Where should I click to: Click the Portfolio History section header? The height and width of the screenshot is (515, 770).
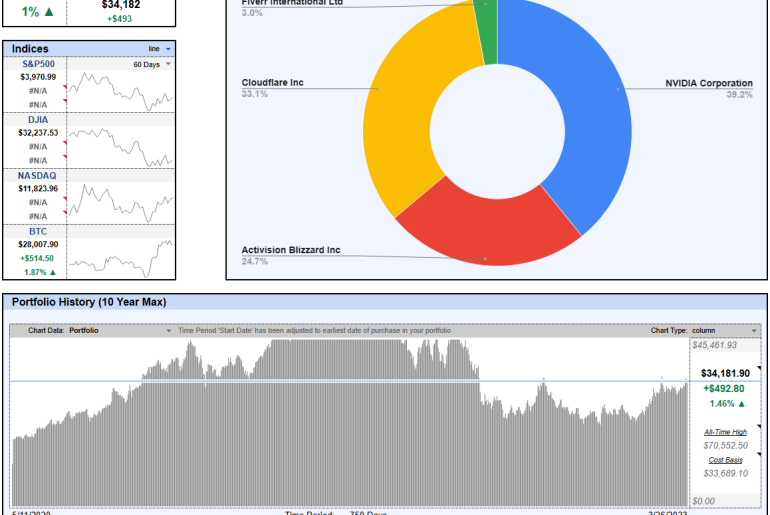(87, 302)
